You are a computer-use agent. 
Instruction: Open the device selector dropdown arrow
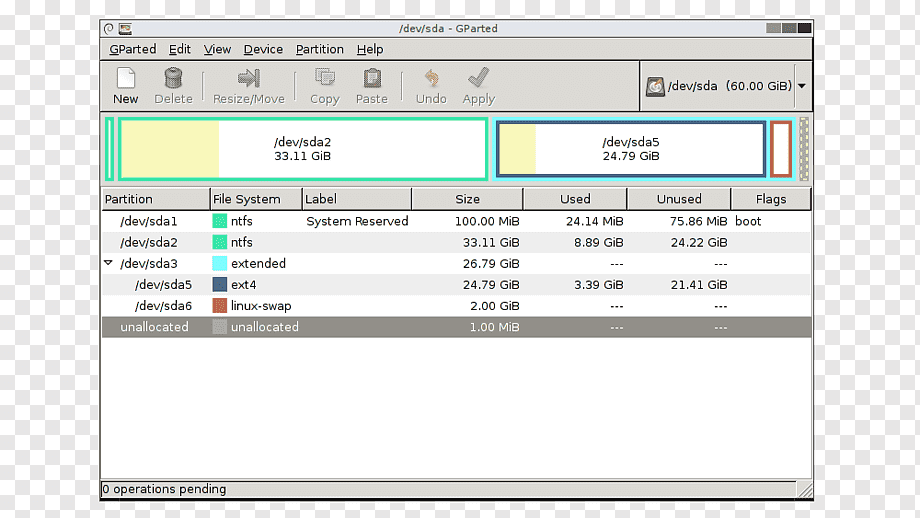801,86
